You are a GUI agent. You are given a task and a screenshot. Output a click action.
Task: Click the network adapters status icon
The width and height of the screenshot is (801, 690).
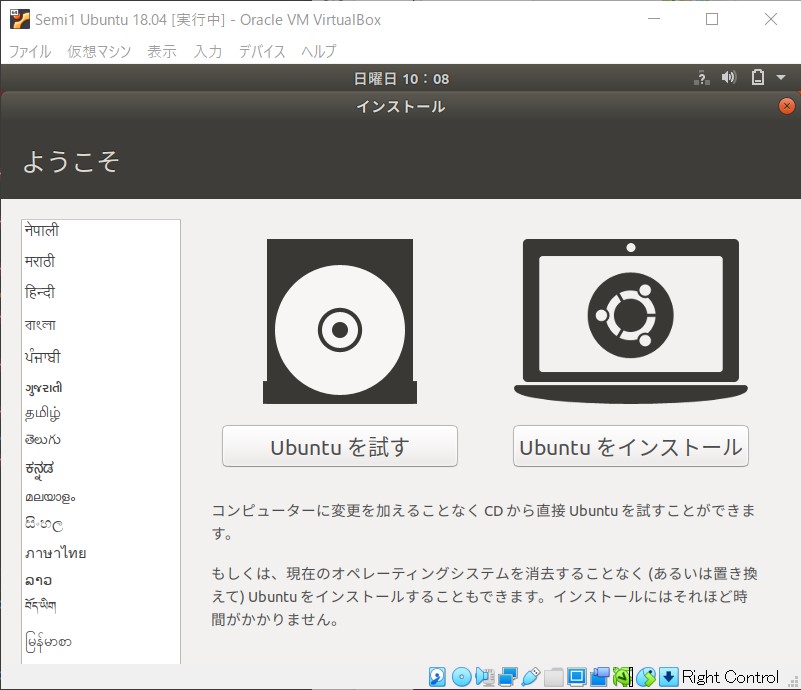pyautogui.click(x=508, y=677)
